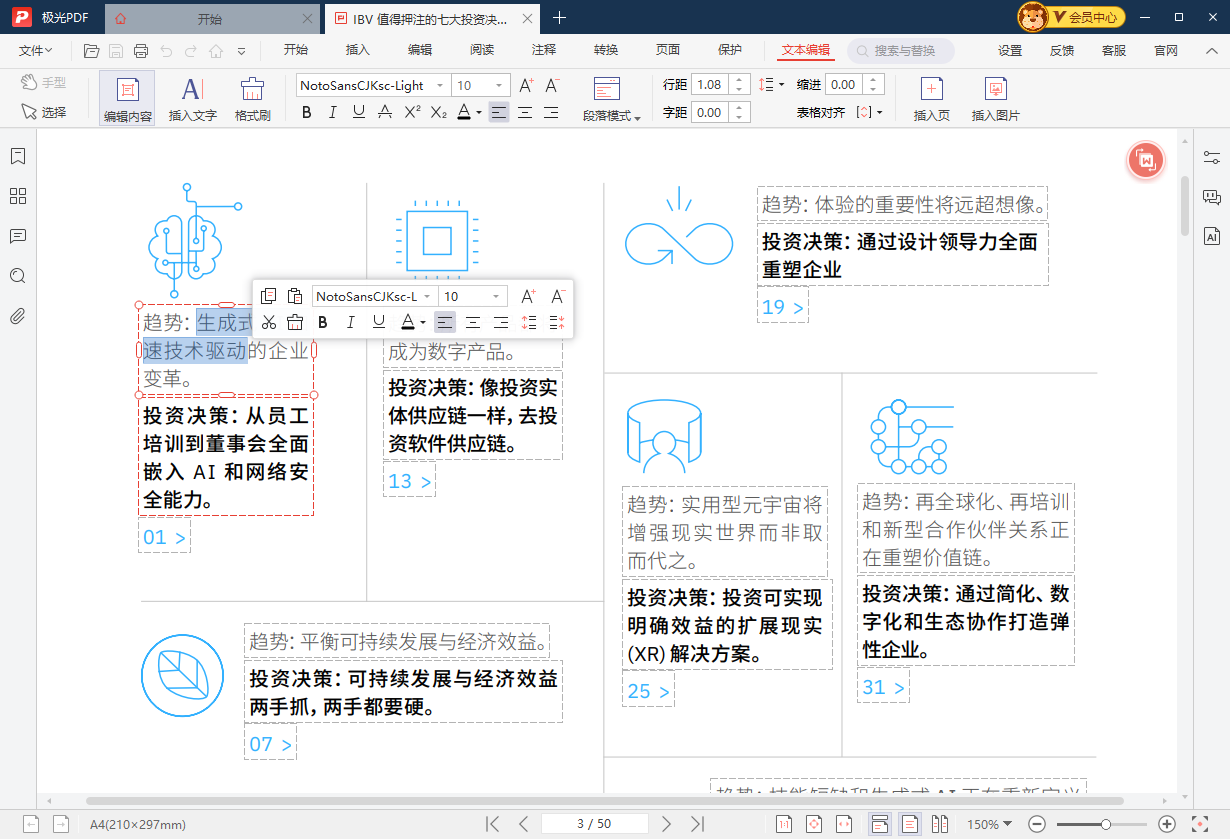
Task: Click the AI assistant icon in right sidebar
Action: tap(1212, 236)
